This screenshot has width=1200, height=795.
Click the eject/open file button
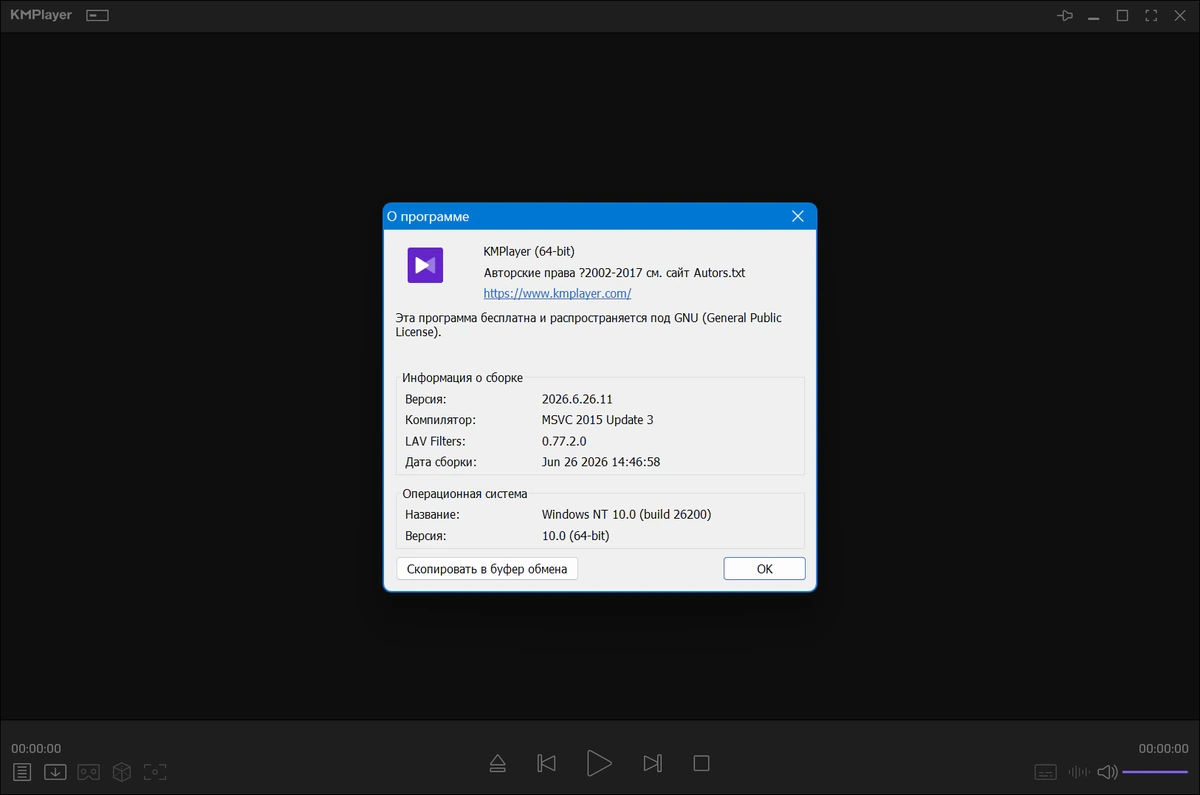[x=498, y=764]
